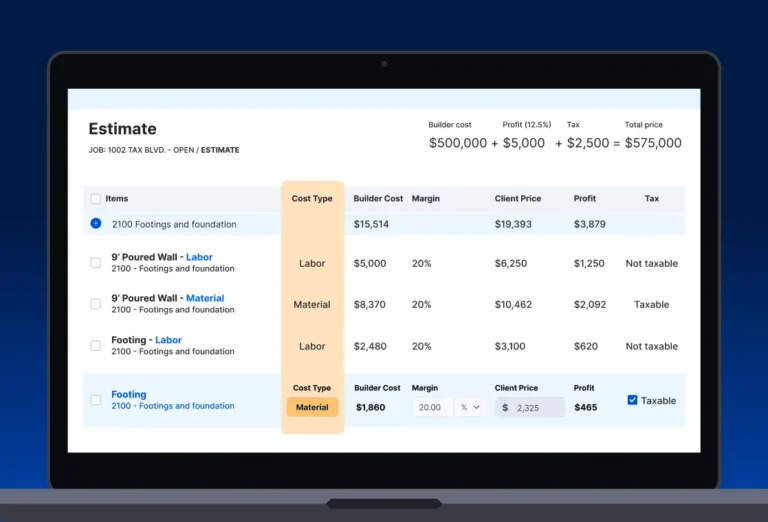Screen dimensions: 768x522
Task: Click the group profit $3,879
Action: point(590,224)
